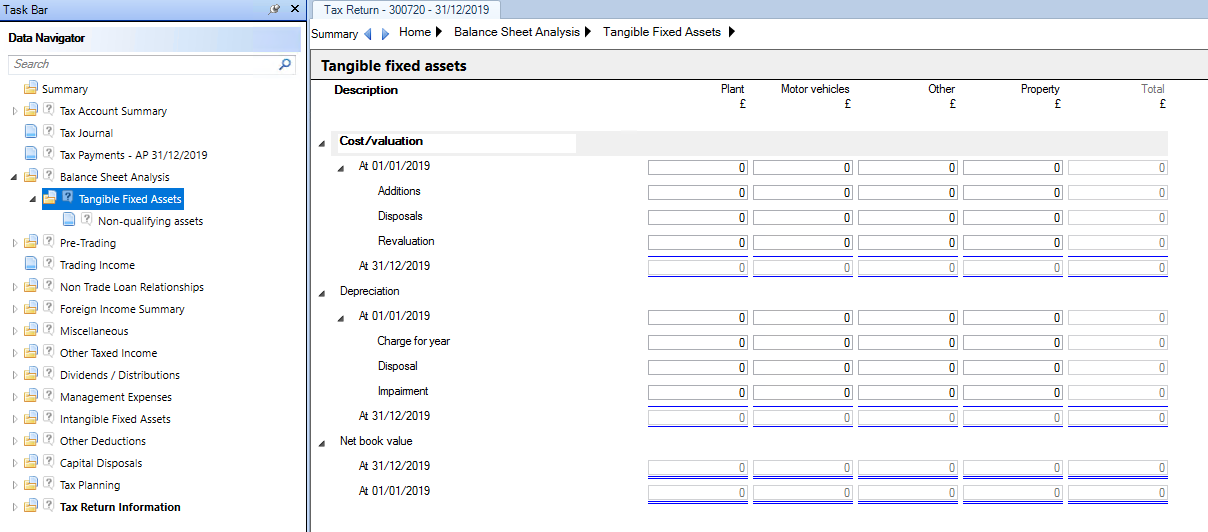The image size is (1208, 532).
Task: Click the Miscellaneous folder icon
Action: 31,331
